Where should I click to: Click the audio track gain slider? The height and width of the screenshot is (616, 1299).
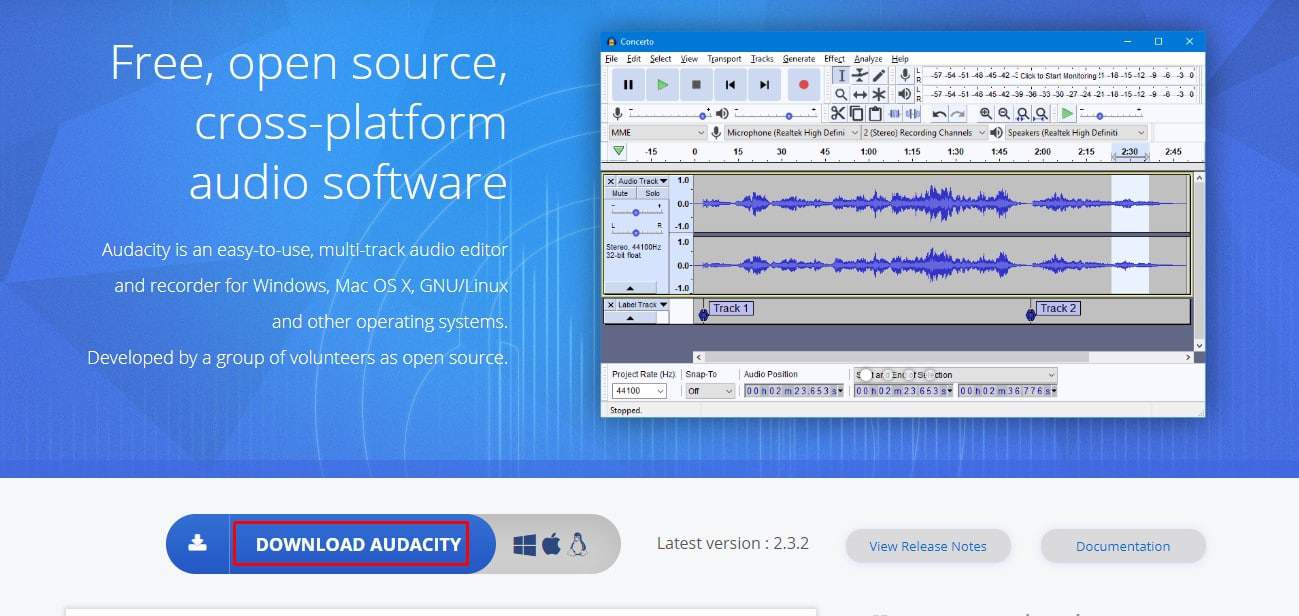pyautogui.click(x=636, y=212)
